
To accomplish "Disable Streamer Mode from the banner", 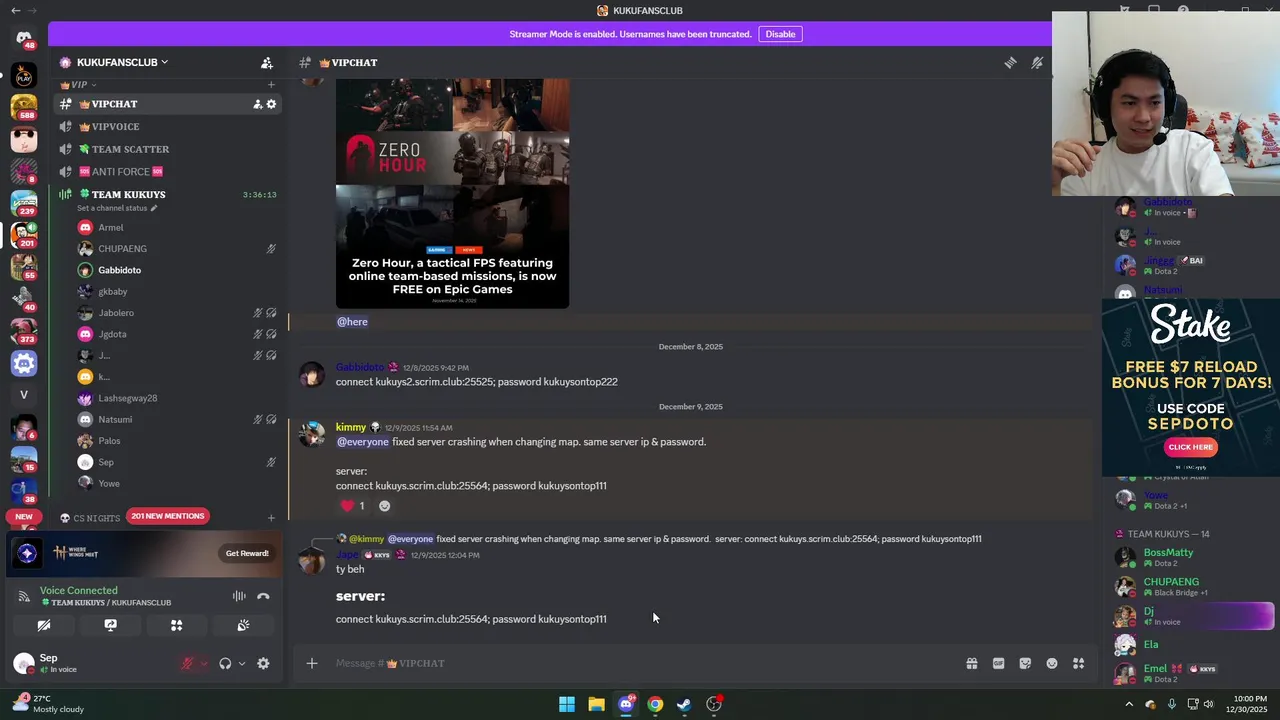I will coord(780,34).
